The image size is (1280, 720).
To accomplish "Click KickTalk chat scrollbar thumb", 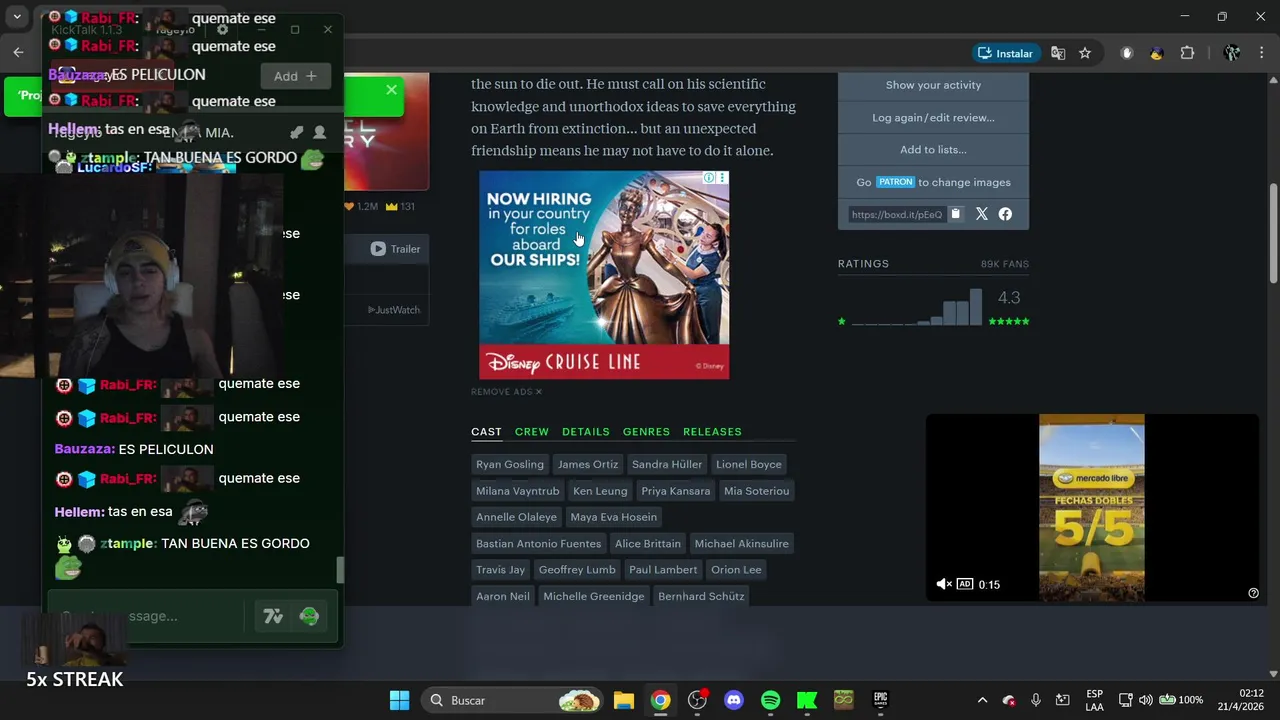I will pos(340,570).
